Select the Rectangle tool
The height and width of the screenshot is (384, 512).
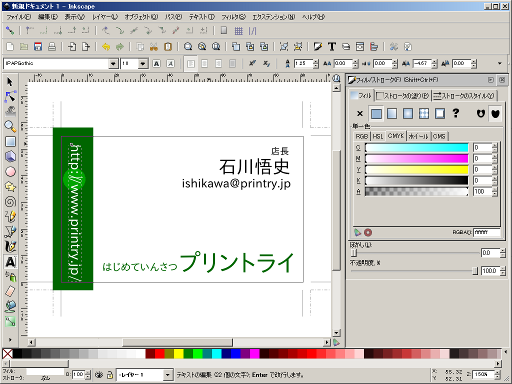(x=10, y=142)
